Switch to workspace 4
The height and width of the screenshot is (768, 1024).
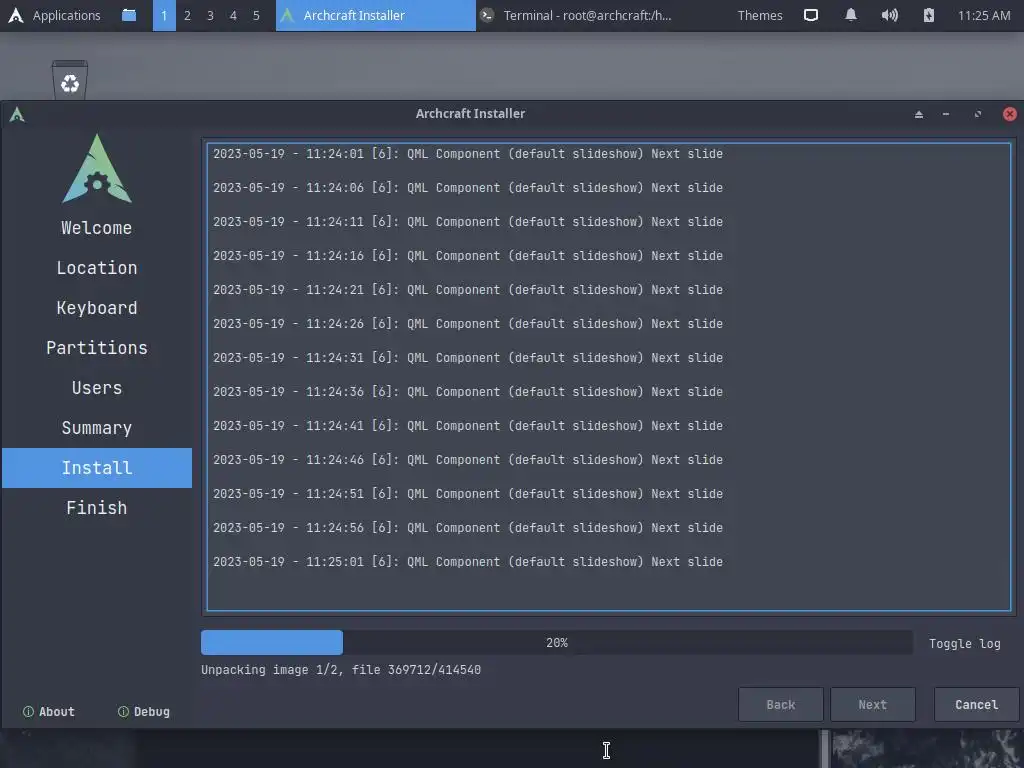(x=233, y=15)
